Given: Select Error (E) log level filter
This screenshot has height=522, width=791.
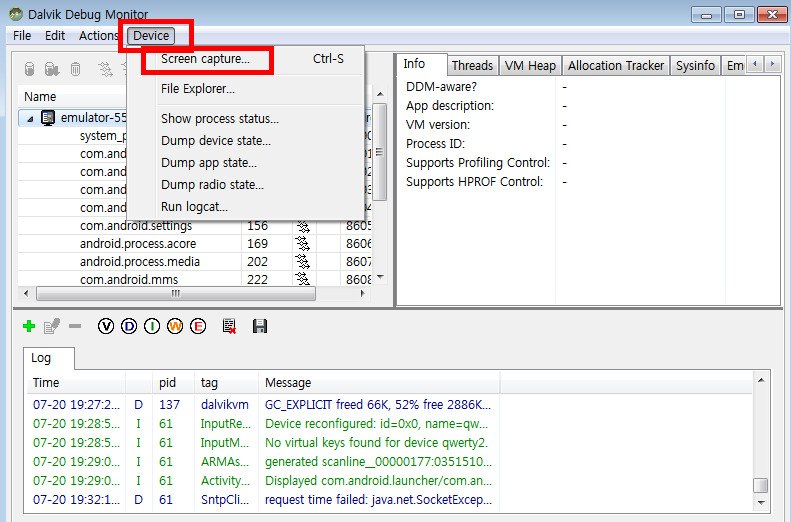Looking at the screenshot, I should click(198, 326).
